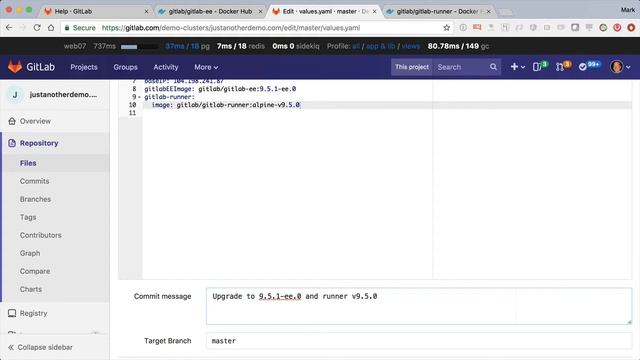Image resolution: width=640 pixels, height=360 pixels.
Task: Click the image: gitlab-runner alpine line
Action: [x=226, y=105]
